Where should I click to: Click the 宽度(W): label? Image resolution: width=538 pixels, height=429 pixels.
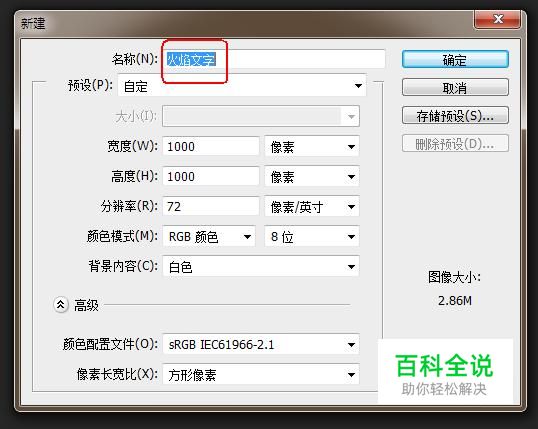132,146
